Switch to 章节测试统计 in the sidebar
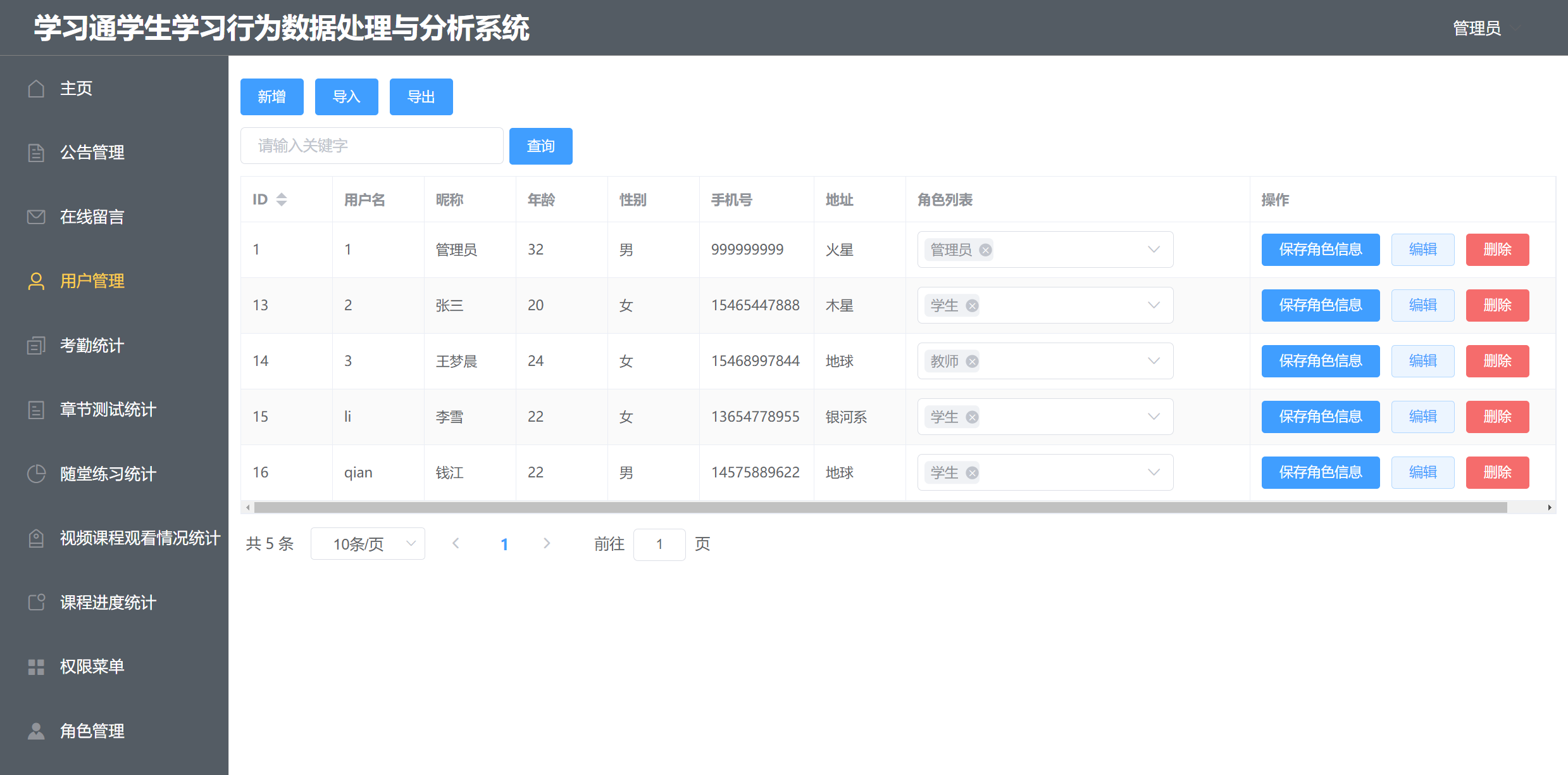The height and width of the screenshot is (775, 1568). [x=35, y=410]
